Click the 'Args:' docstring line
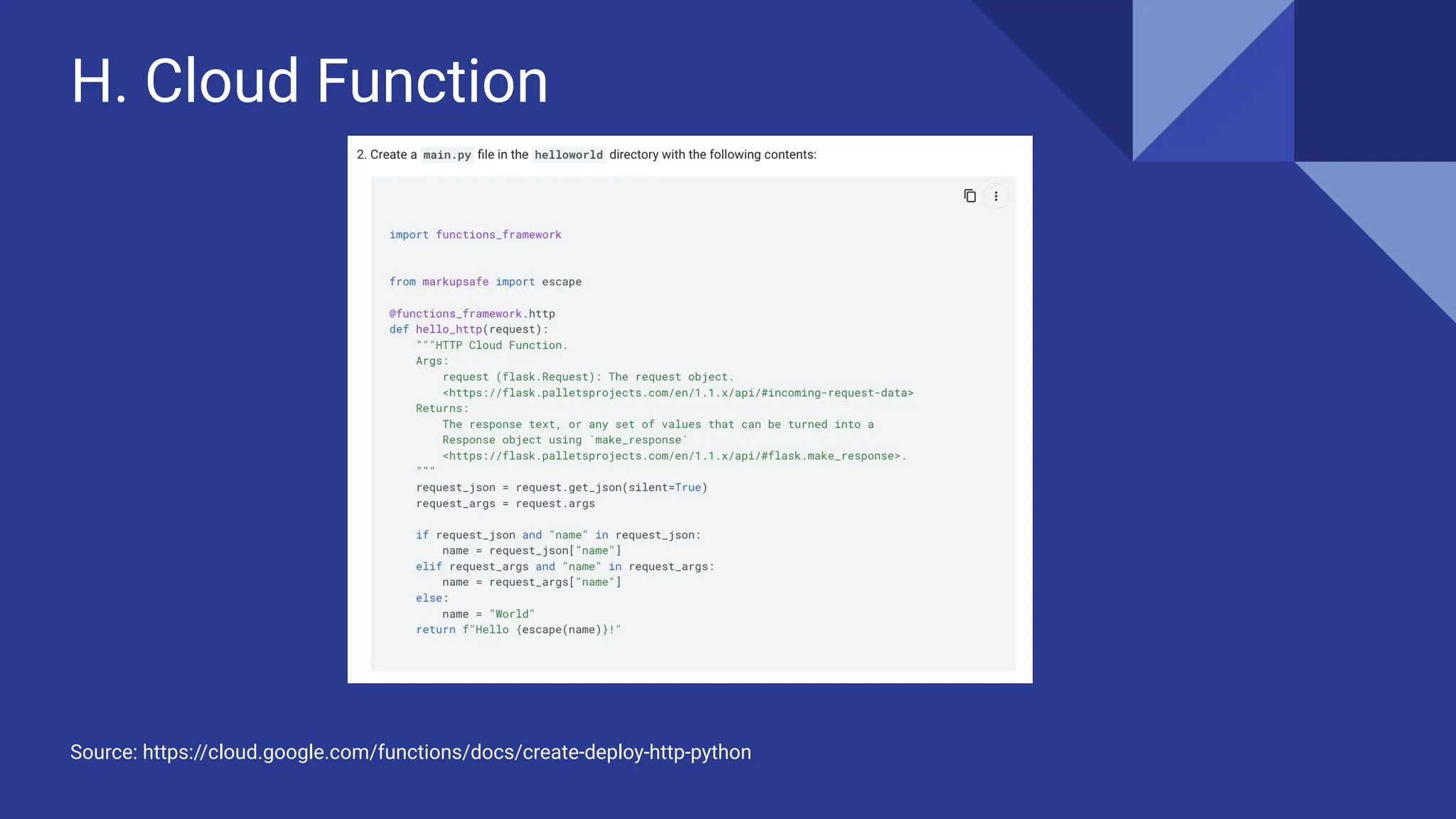 [432, 361]
